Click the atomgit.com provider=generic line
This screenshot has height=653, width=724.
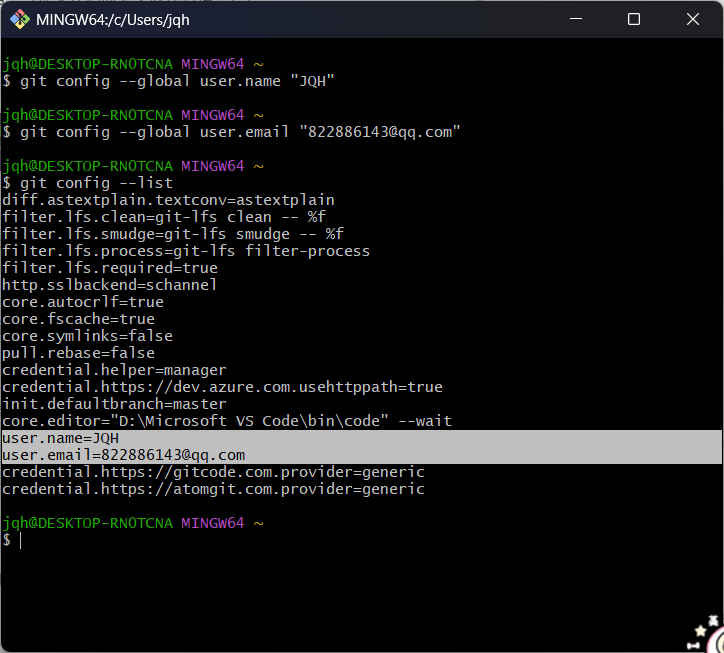coord(213,489)
